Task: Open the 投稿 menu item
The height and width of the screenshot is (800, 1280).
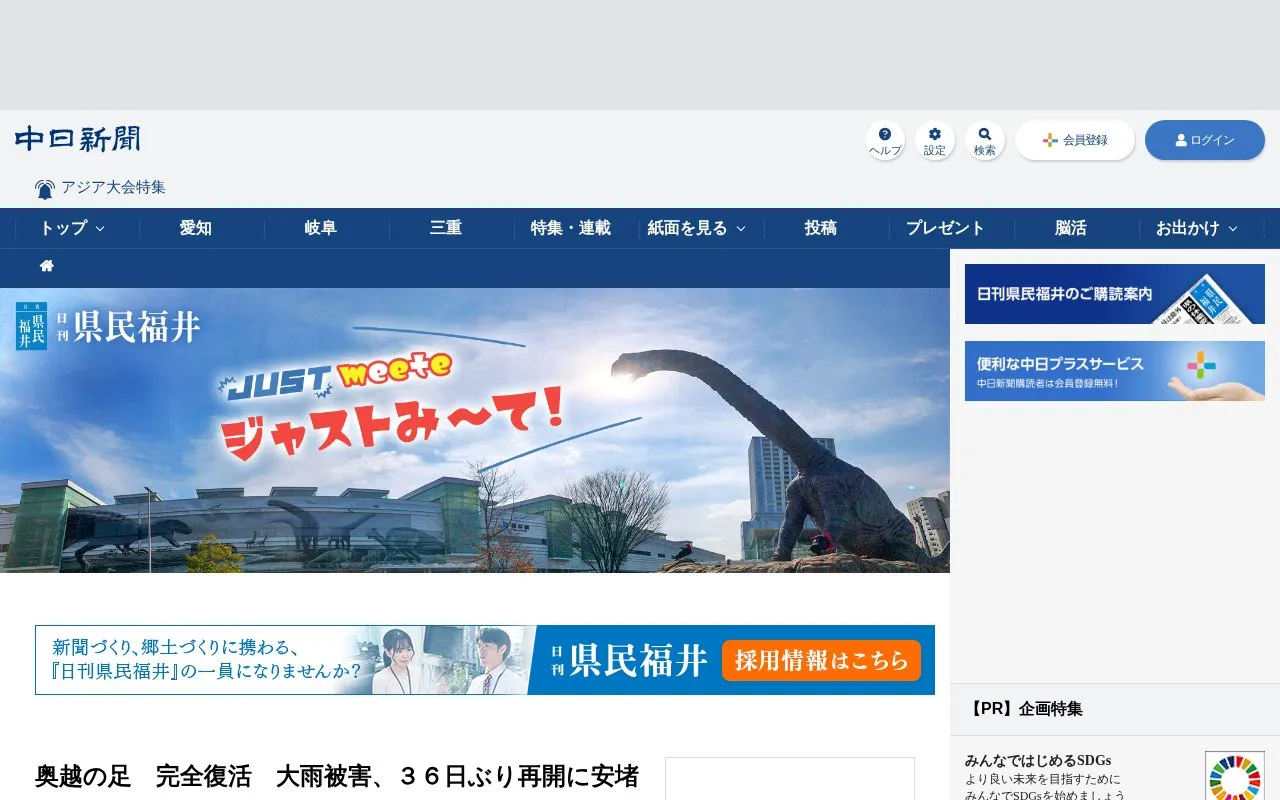Action: coord(821,228)
